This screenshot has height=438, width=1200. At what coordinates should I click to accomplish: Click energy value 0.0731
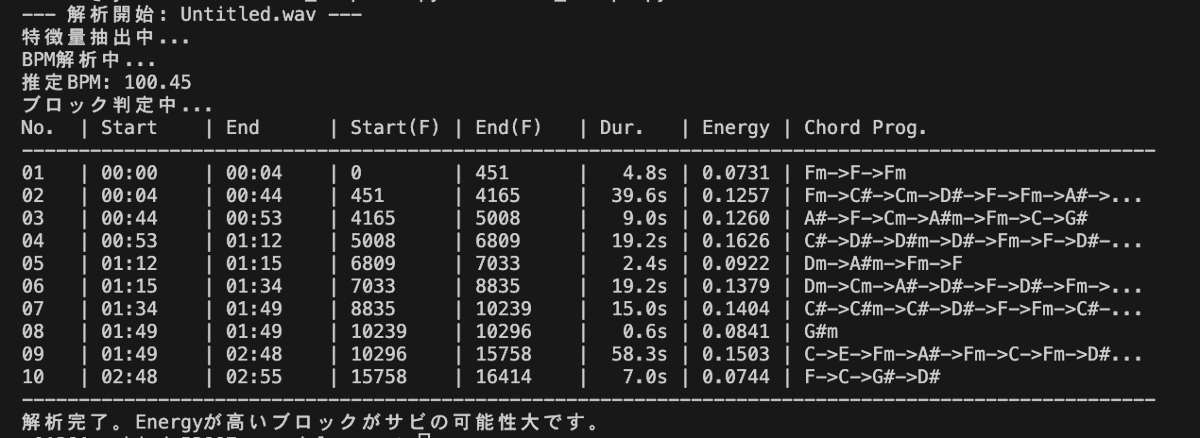coord(736,173)
